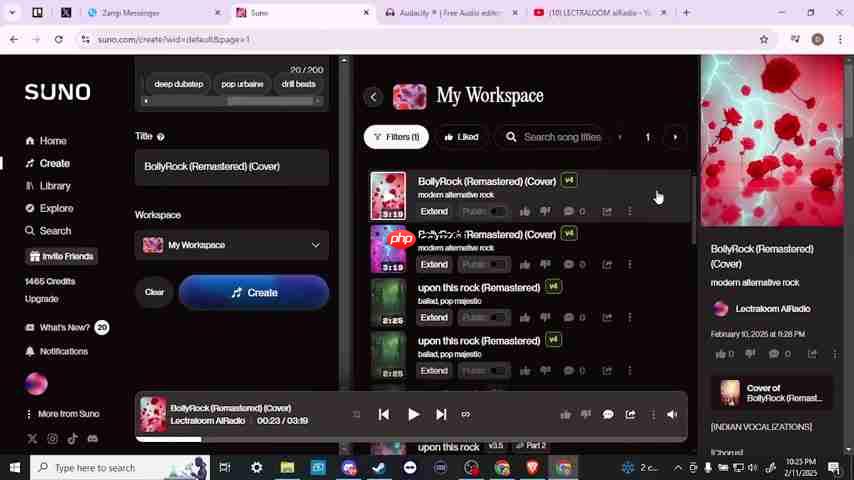Share the second BollyRock Cover song
The image size is (854, 480).
[x=607, y=265]
